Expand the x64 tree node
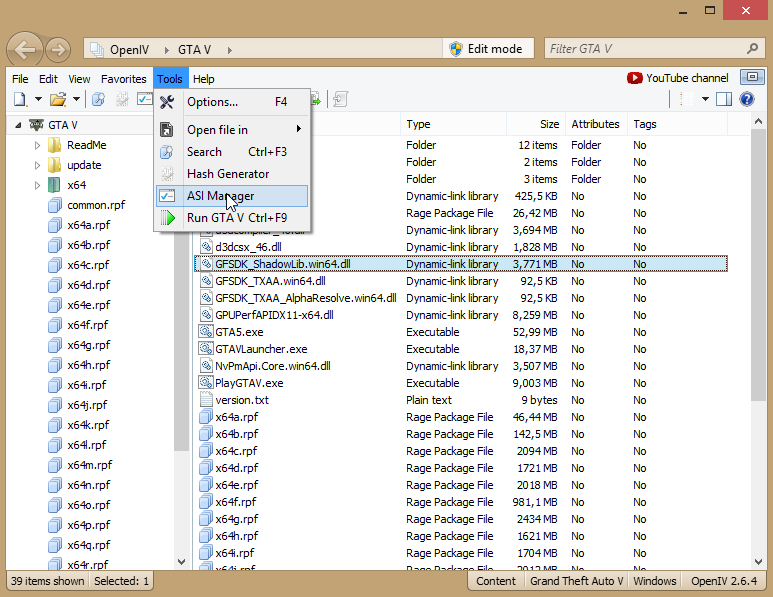This screenshot has width=773, height=597. click(38, 185)
